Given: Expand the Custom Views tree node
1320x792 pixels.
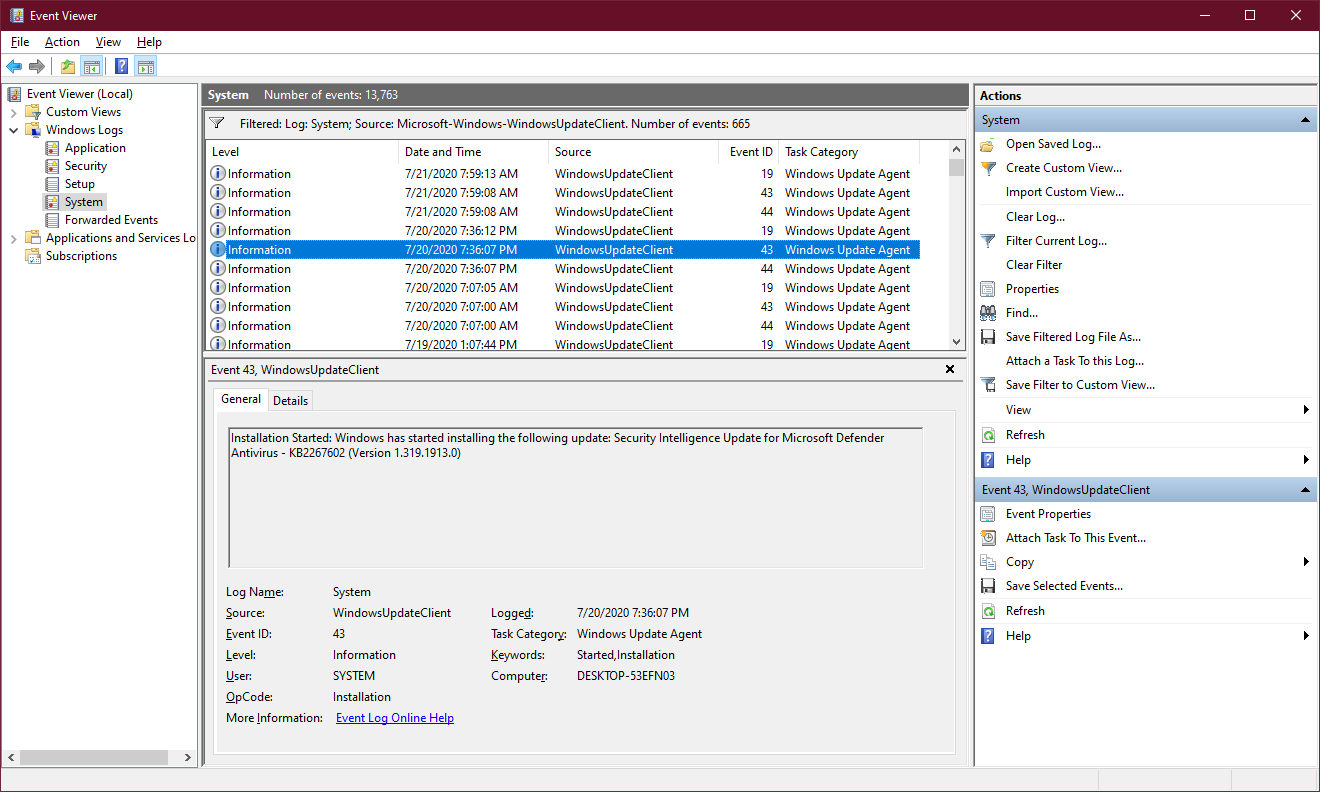Looking at the screenshot, I should [14, 112].
